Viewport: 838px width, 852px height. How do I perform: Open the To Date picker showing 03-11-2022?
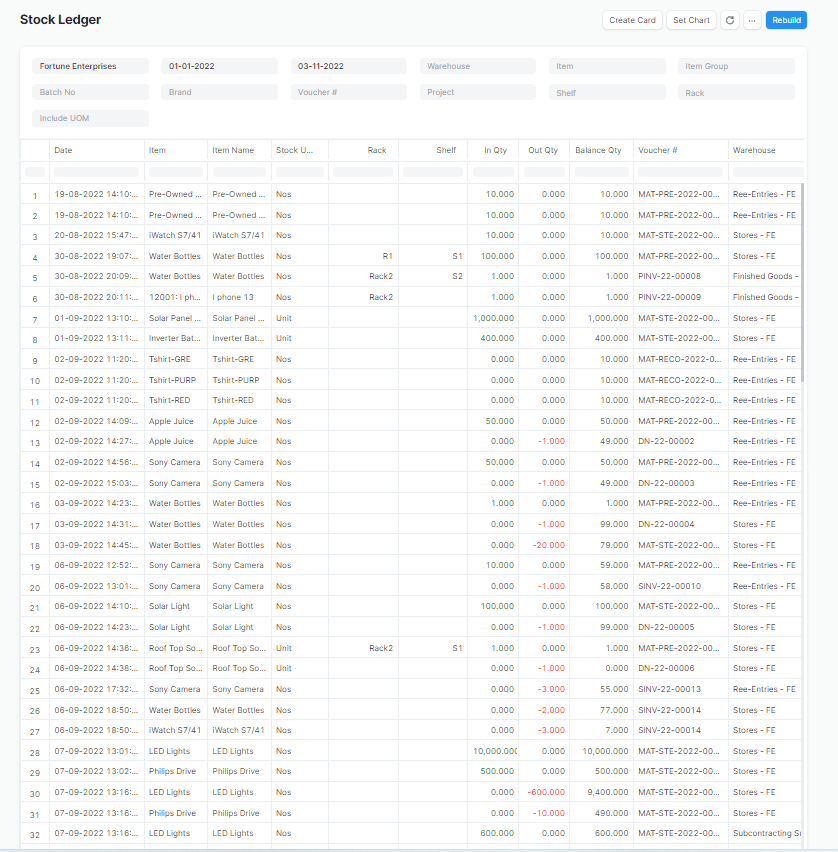point(348,66)
